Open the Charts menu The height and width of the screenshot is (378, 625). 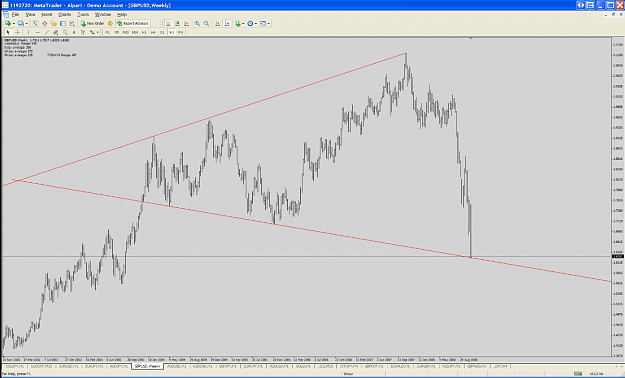(x=65, y=15)
